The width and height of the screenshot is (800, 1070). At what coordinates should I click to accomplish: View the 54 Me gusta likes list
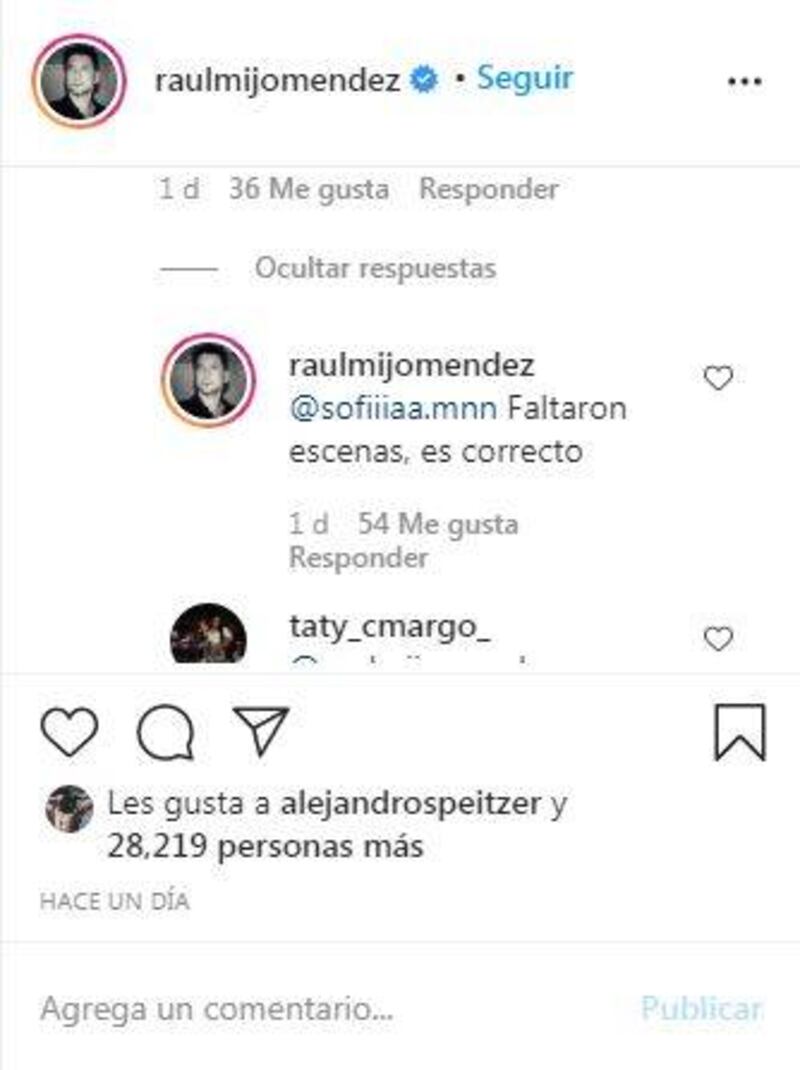(x=438, y=524)
